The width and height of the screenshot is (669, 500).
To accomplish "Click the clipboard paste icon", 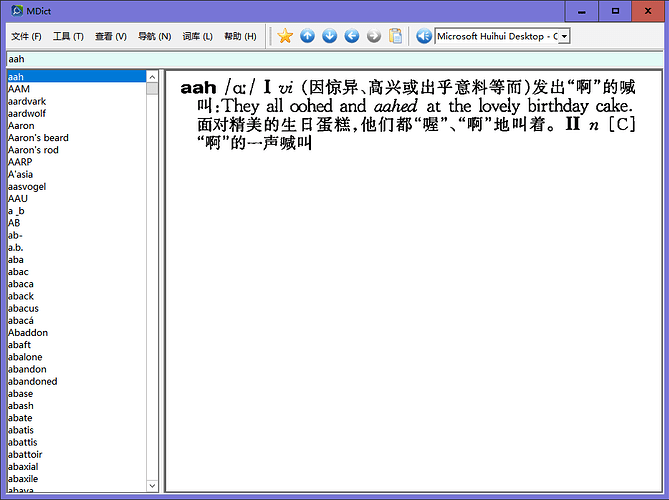I will pyautogui.click(x=396, y=36).
